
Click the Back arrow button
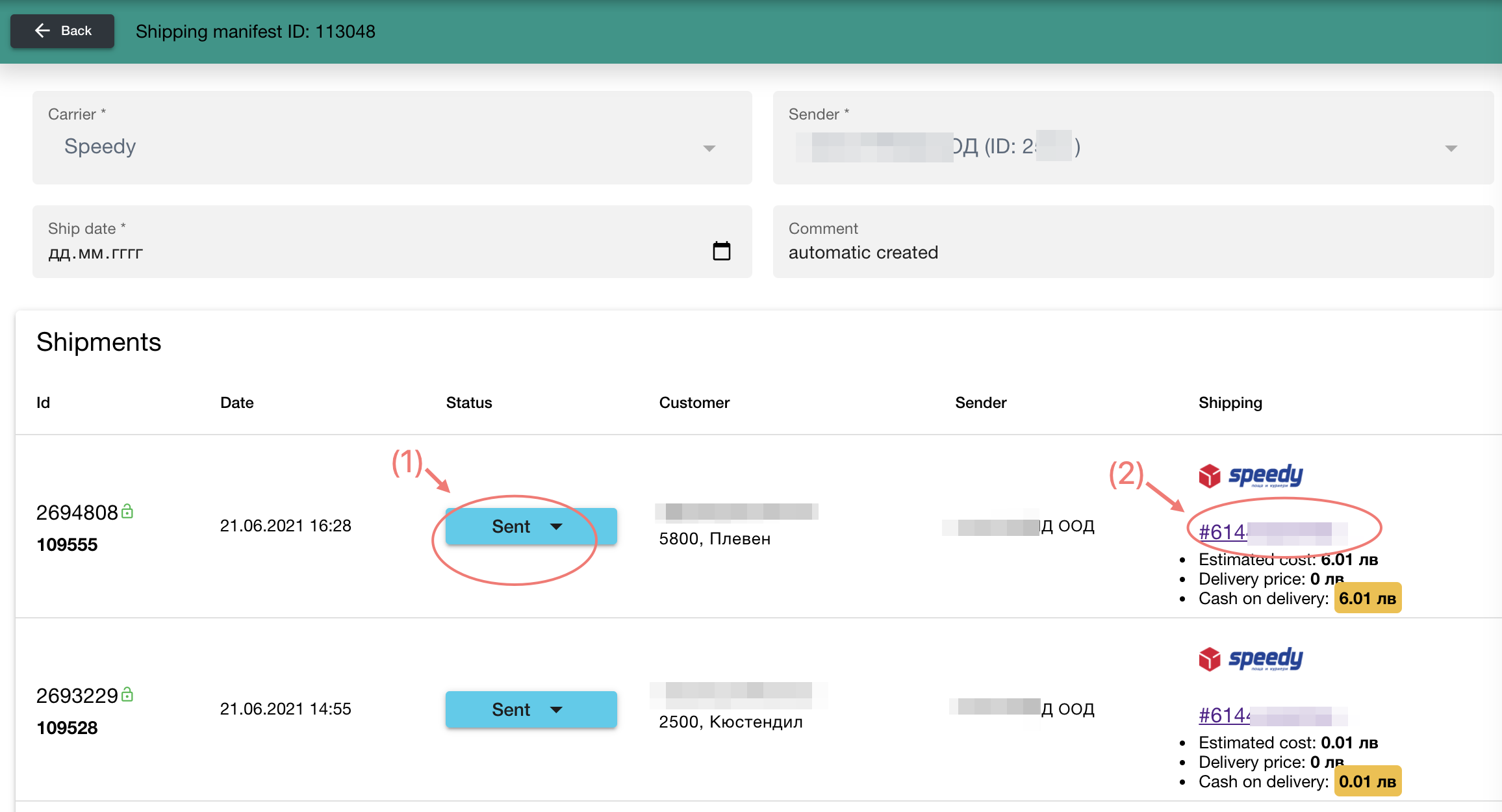(62, 31)
